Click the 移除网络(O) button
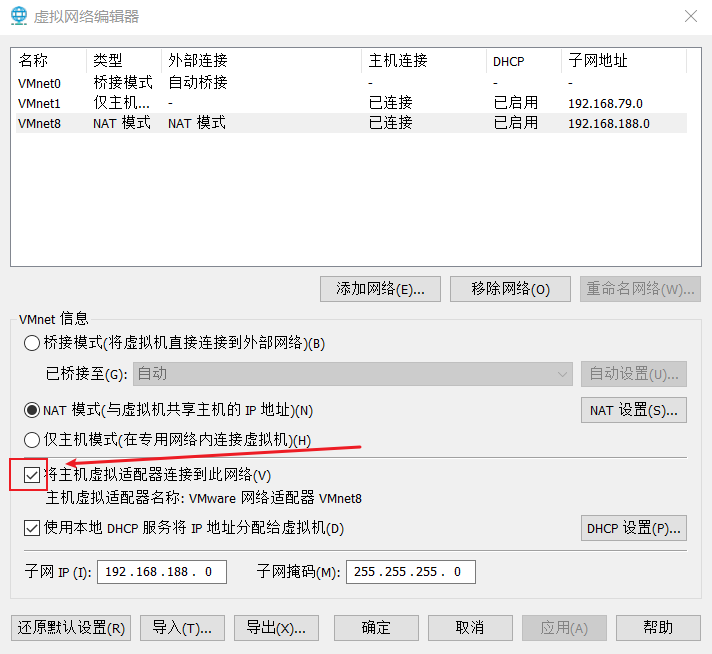 click(510, 289)
